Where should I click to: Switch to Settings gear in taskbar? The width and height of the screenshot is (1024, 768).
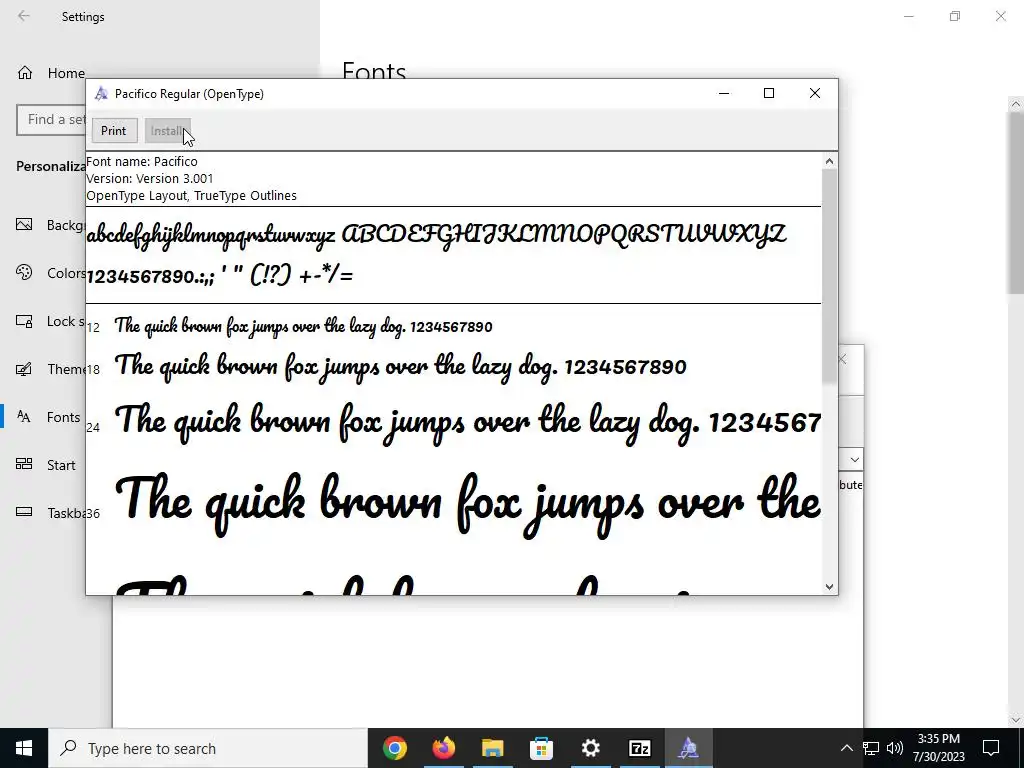[590, 748]
